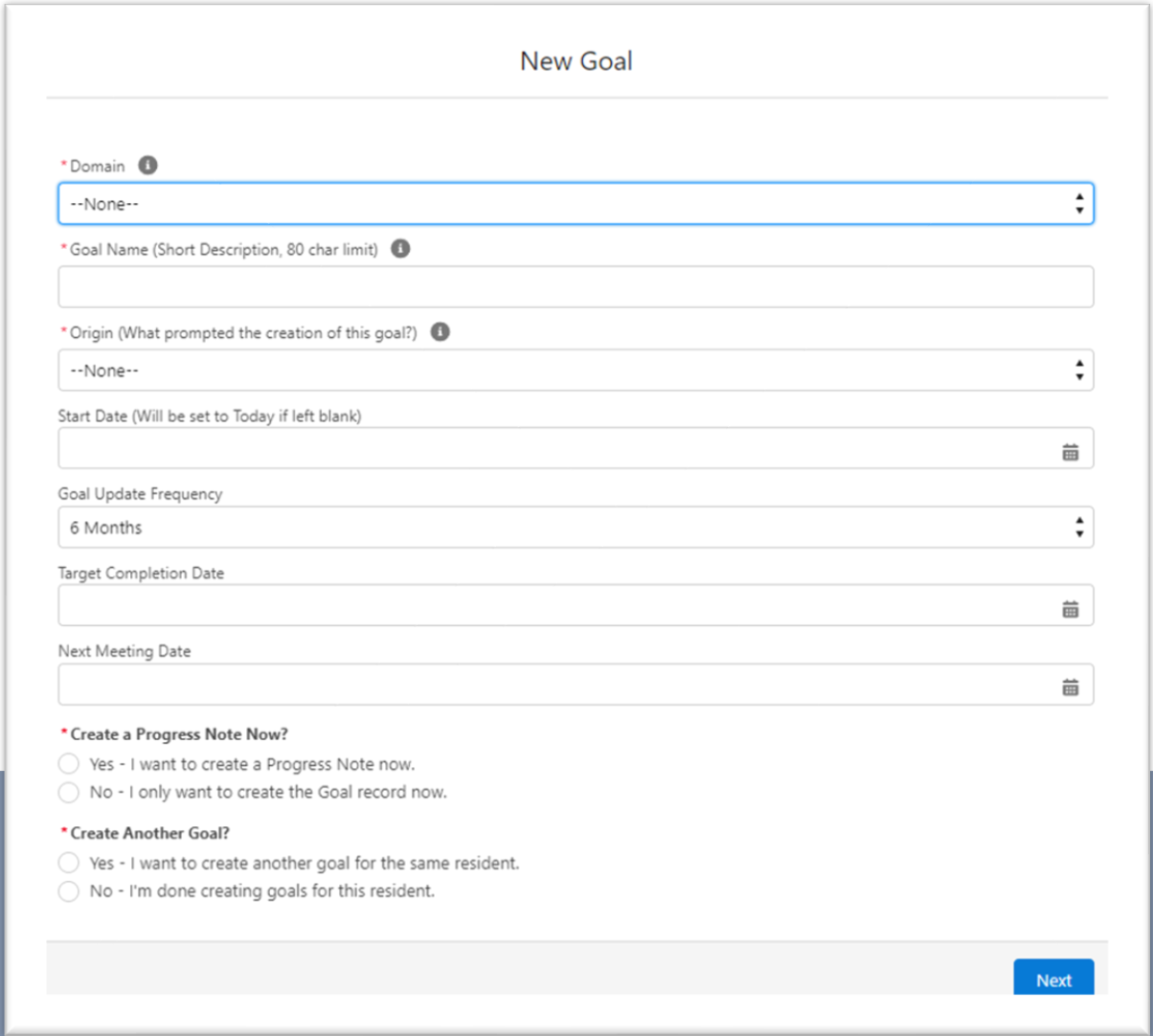Open the Goal Update Frequency dropdown
This screenshot has height=1036, width=1153.
click(x=575, y=528)
